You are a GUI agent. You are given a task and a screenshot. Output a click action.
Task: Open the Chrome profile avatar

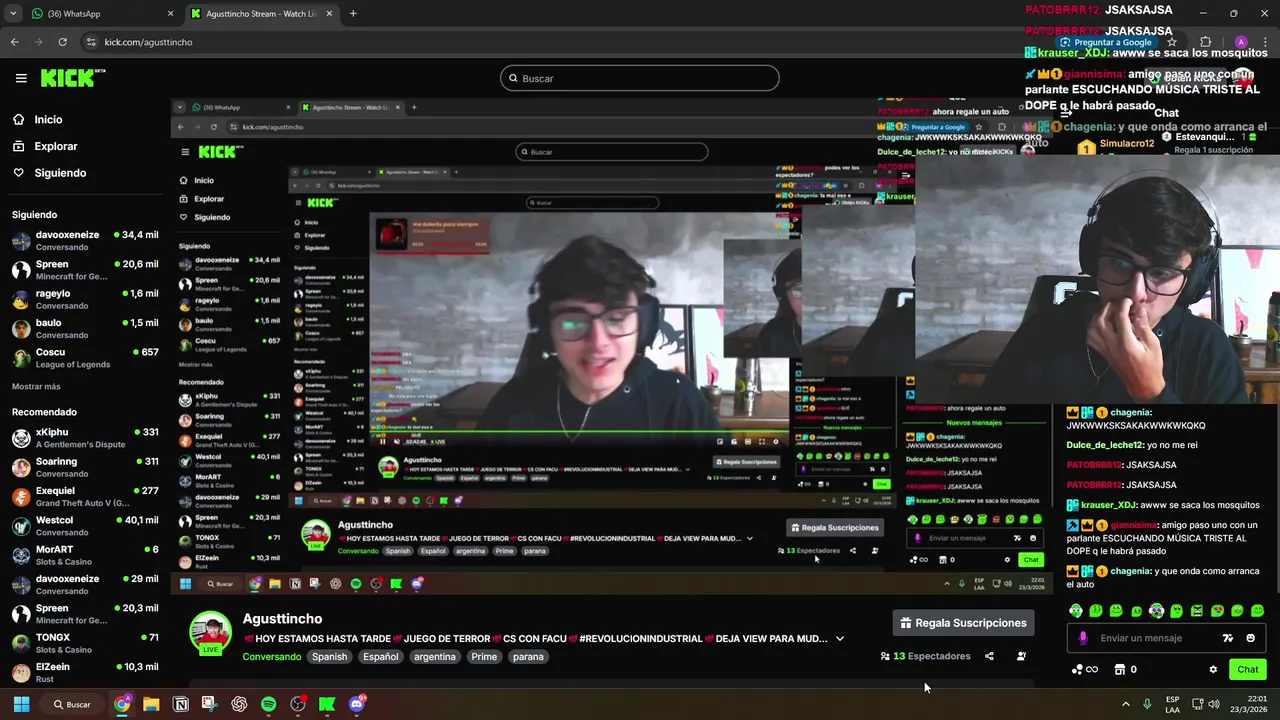pos(1241,42)
